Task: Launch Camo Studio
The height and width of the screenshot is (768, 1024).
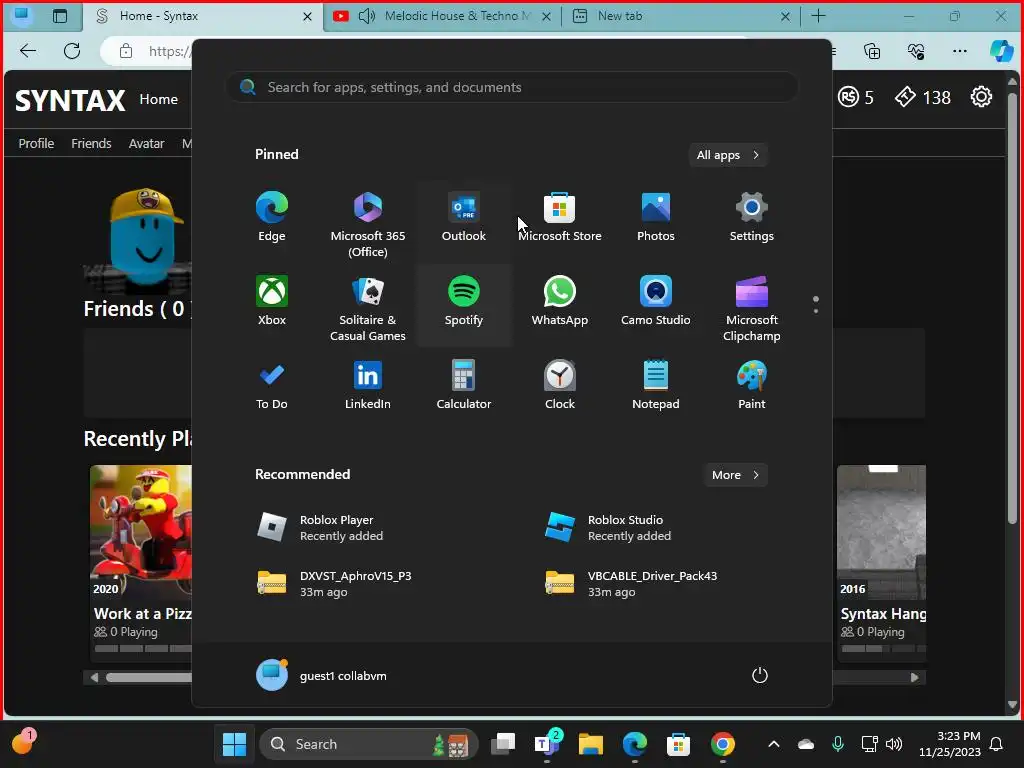Action: 656,302
